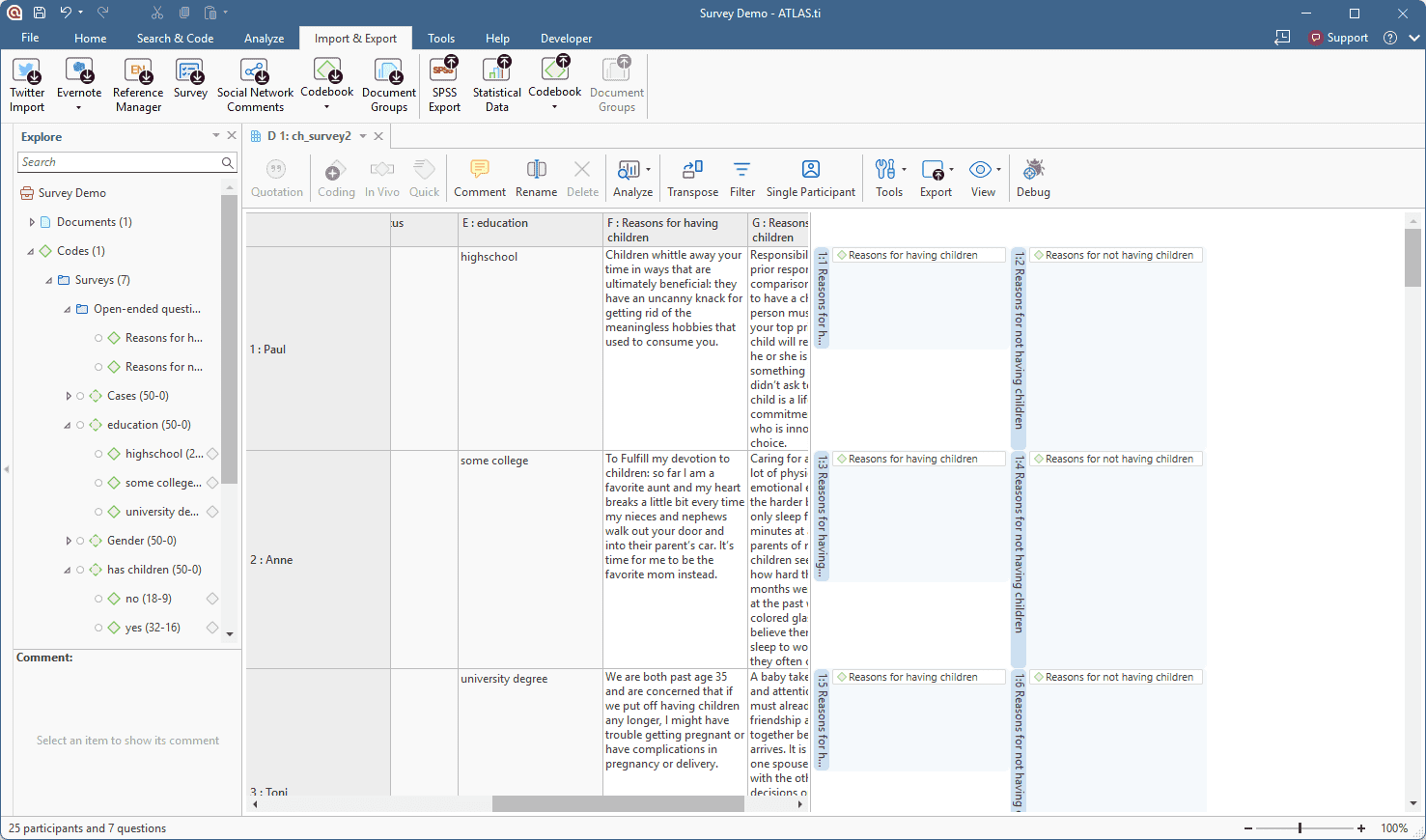Viewport: 1426px width, 840px height.
Task: Transpose the survey table
Action: (692, 179)
